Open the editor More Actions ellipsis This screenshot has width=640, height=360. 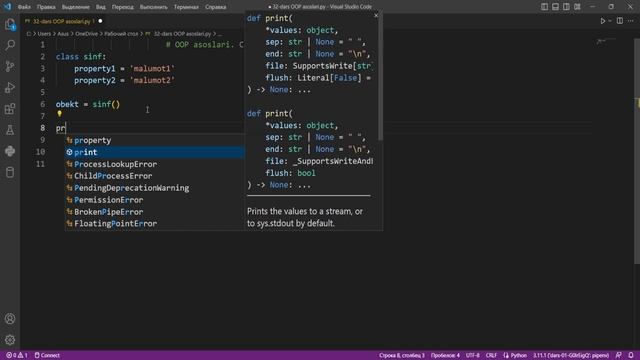tap(631, 21)
